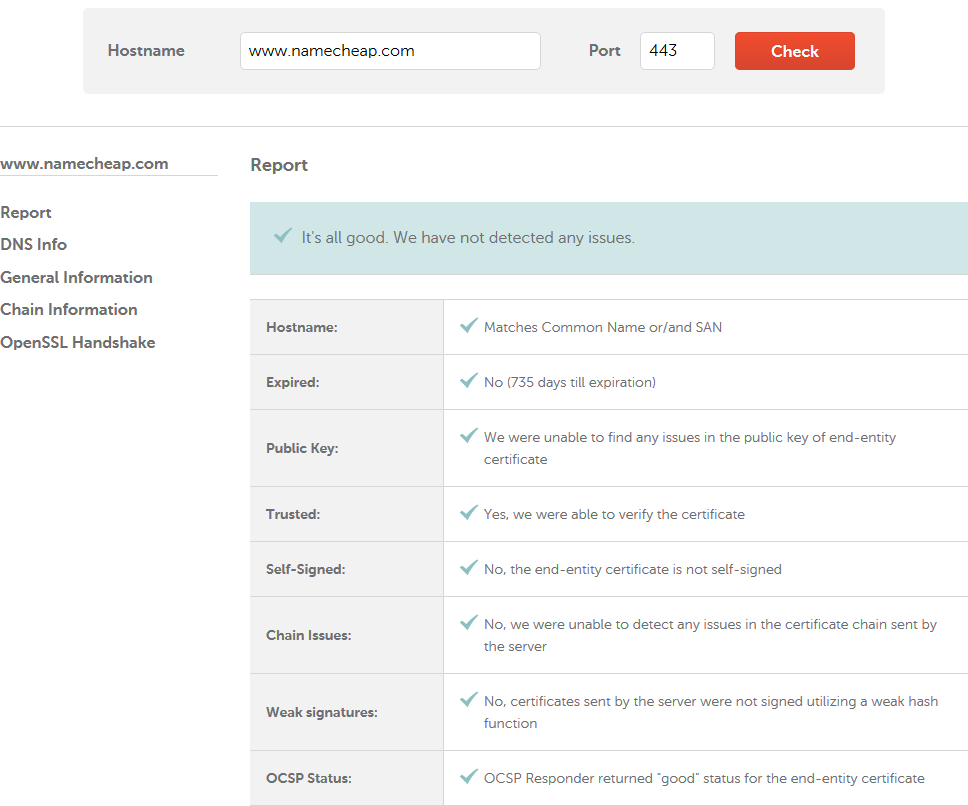Select the '735 days till expiration' text

point(570,383)
